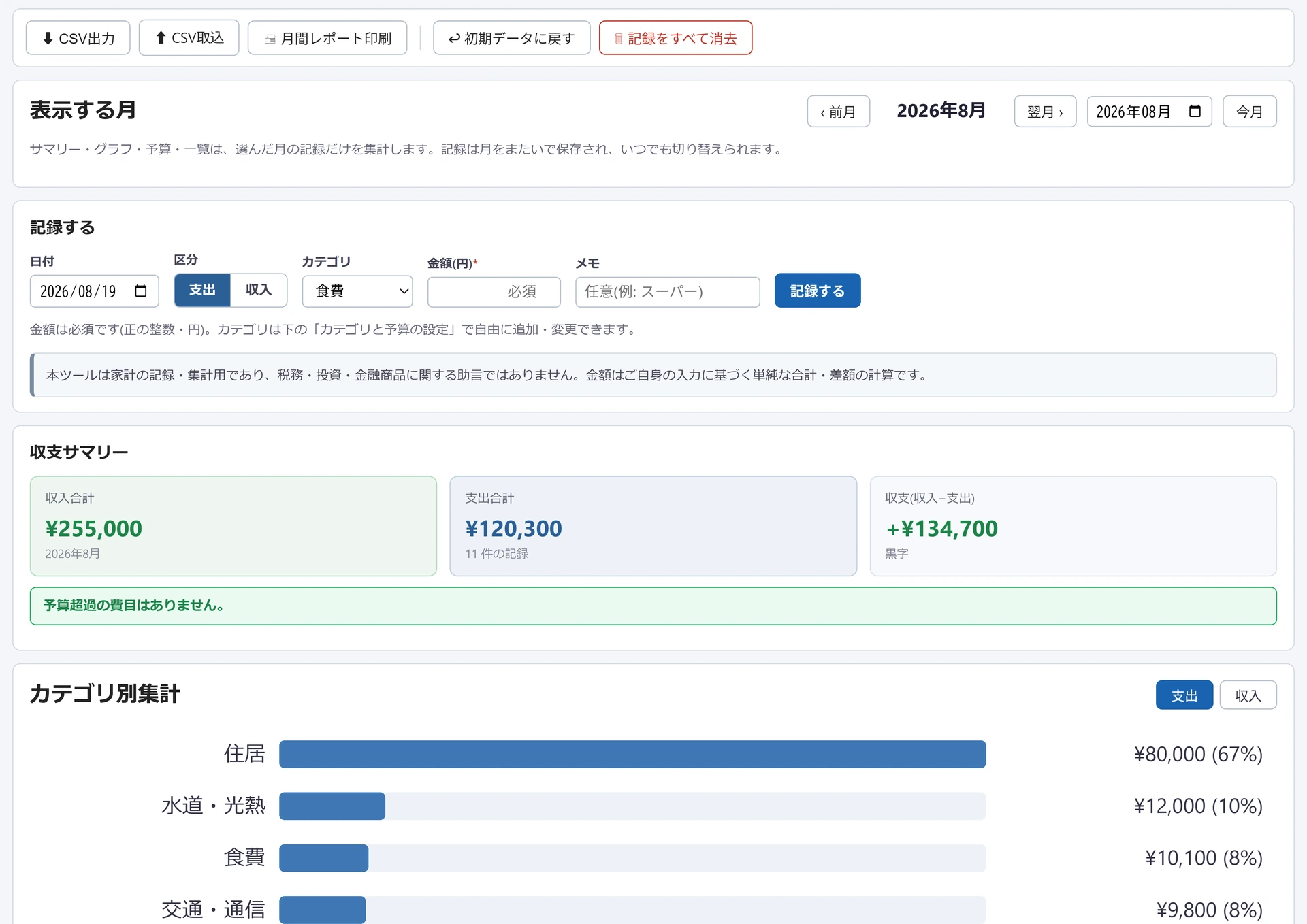Viewport: 1307px width, 924px height.
Task: Click the CSV取込 import button
Action: click(x=189, y=38)
